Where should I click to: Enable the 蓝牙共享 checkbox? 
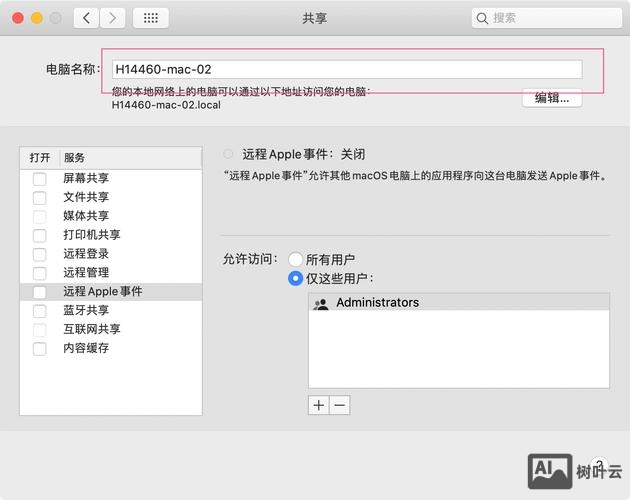39,311
